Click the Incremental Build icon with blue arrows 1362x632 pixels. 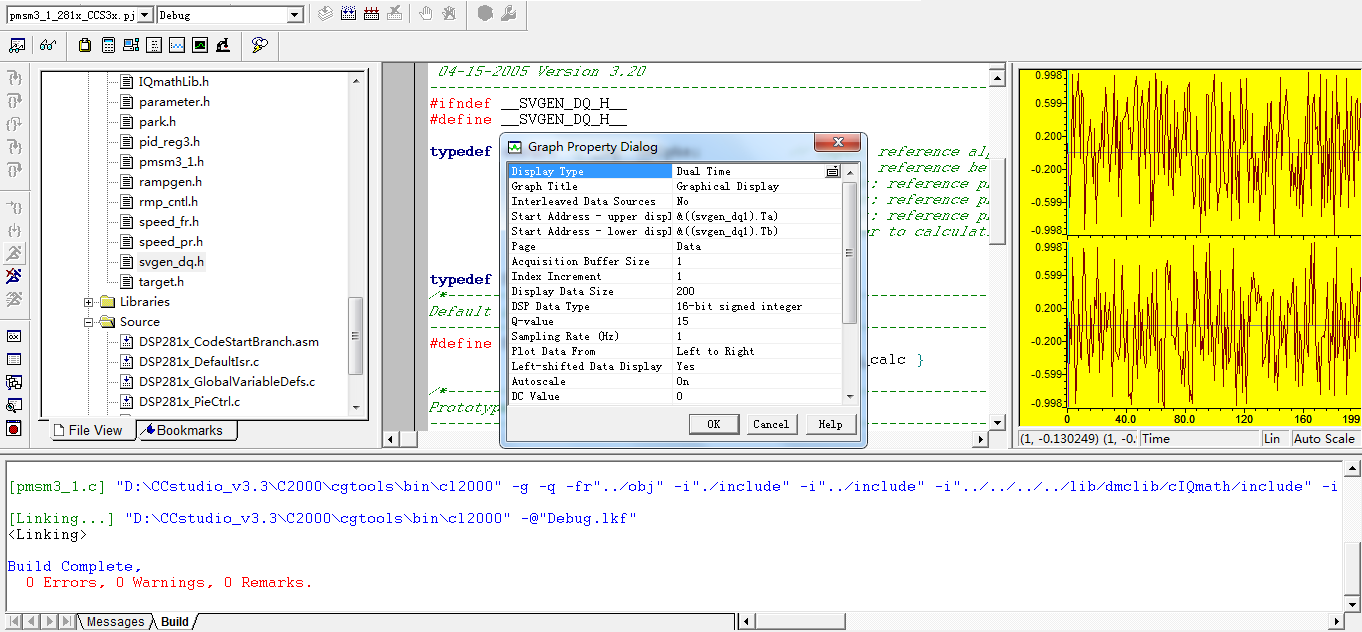point(348,14)
